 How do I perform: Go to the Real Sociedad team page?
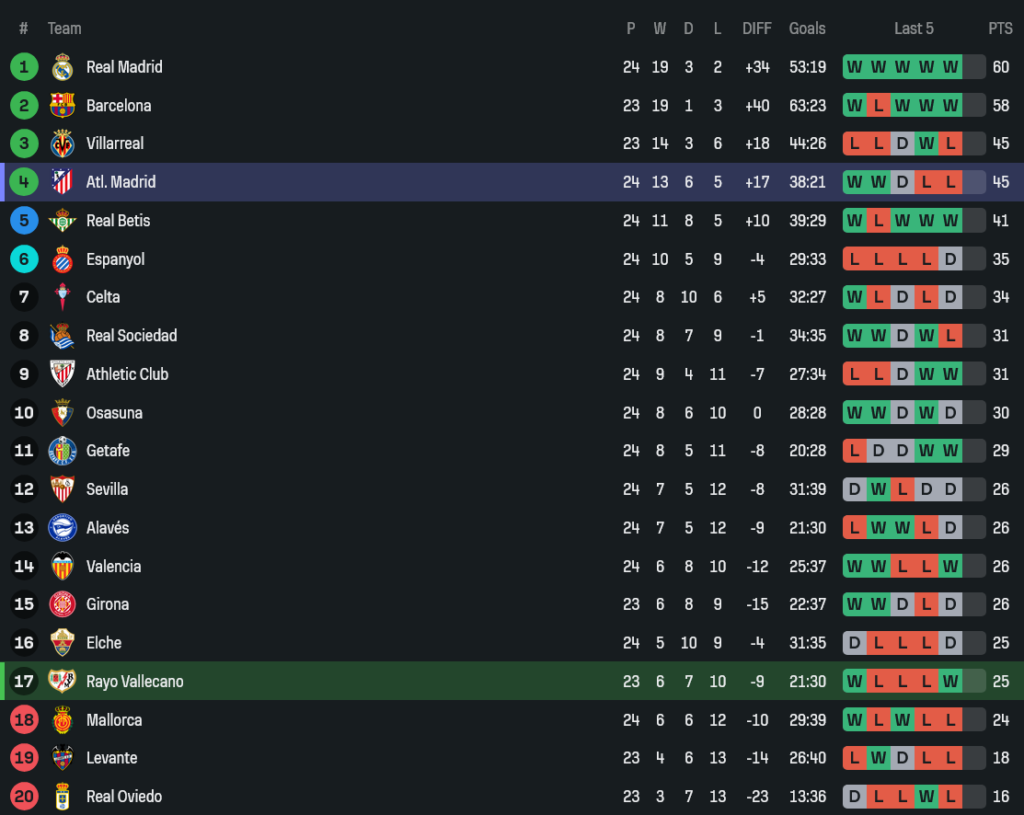point(131,336)
